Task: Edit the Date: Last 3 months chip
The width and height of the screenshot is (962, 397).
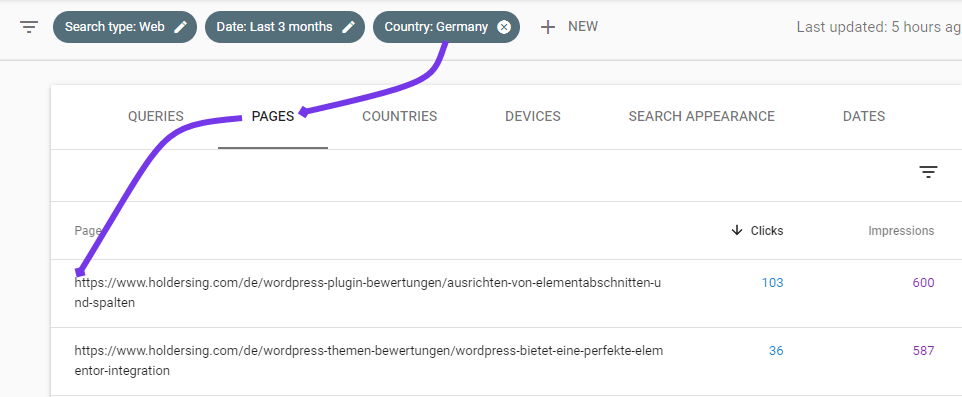Action: [285, 27]
